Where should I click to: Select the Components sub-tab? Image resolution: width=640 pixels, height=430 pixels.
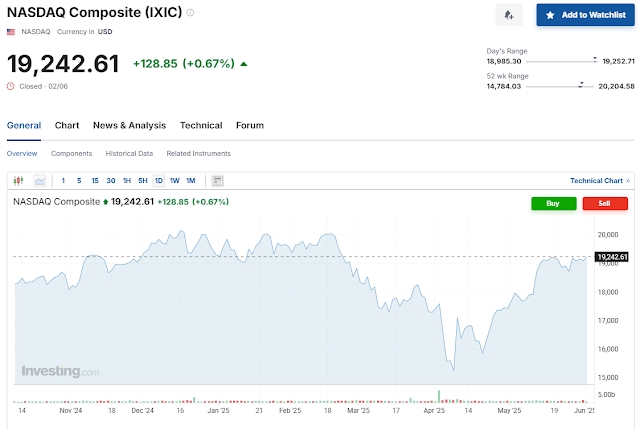71,153
